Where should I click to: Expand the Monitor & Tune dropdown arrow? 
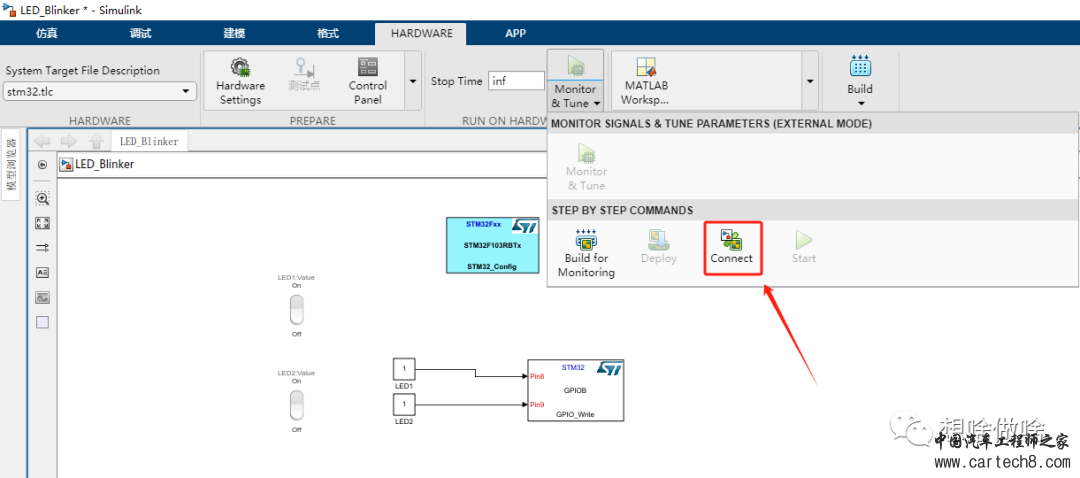tap(596, 103)
